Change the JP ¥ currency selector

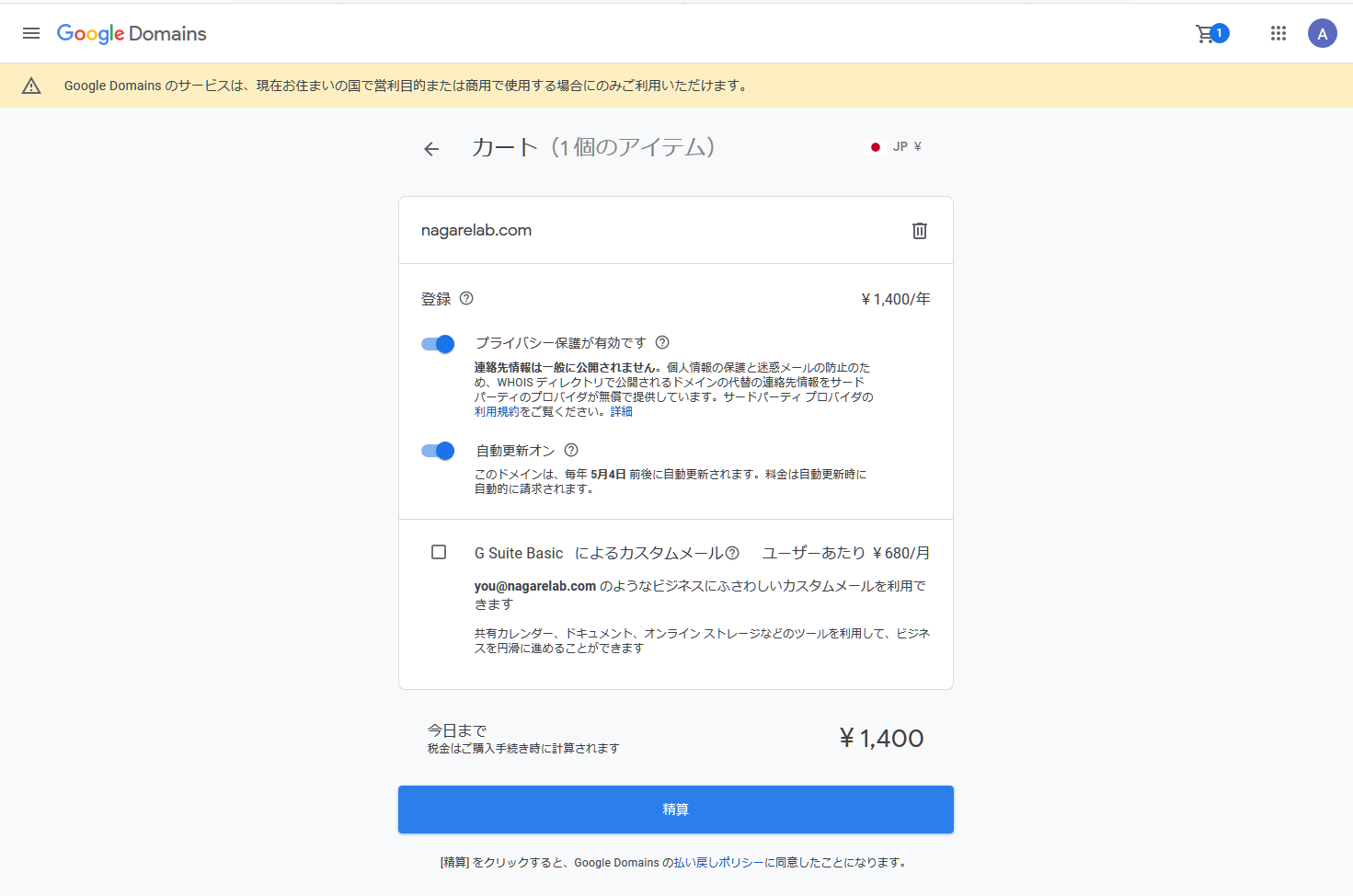point(896,146)
